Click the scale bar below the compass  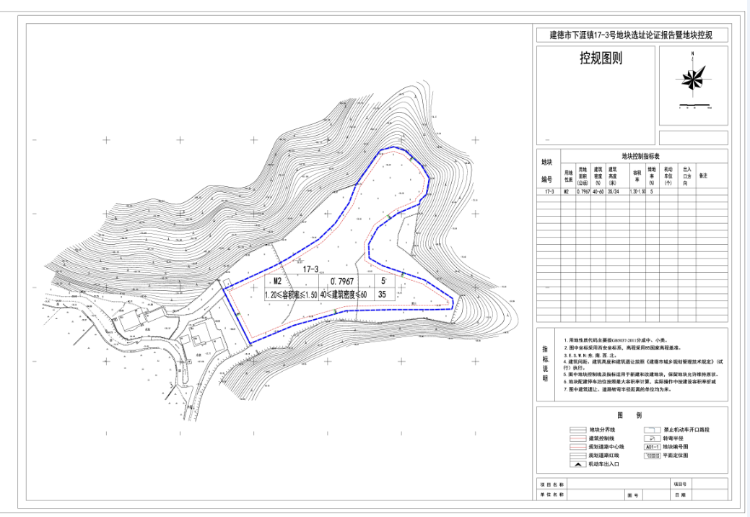[692, 103]
